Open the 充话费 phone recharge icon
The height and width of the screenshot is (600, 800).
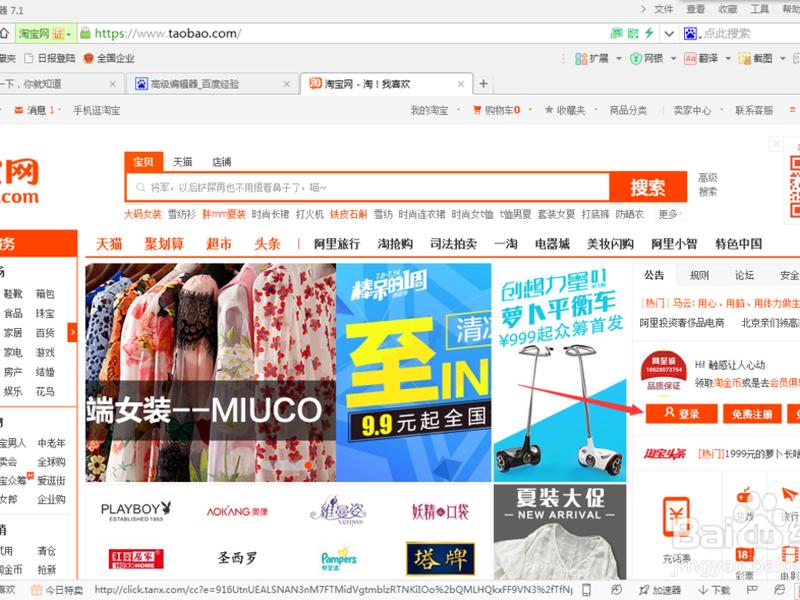[676, 517]
